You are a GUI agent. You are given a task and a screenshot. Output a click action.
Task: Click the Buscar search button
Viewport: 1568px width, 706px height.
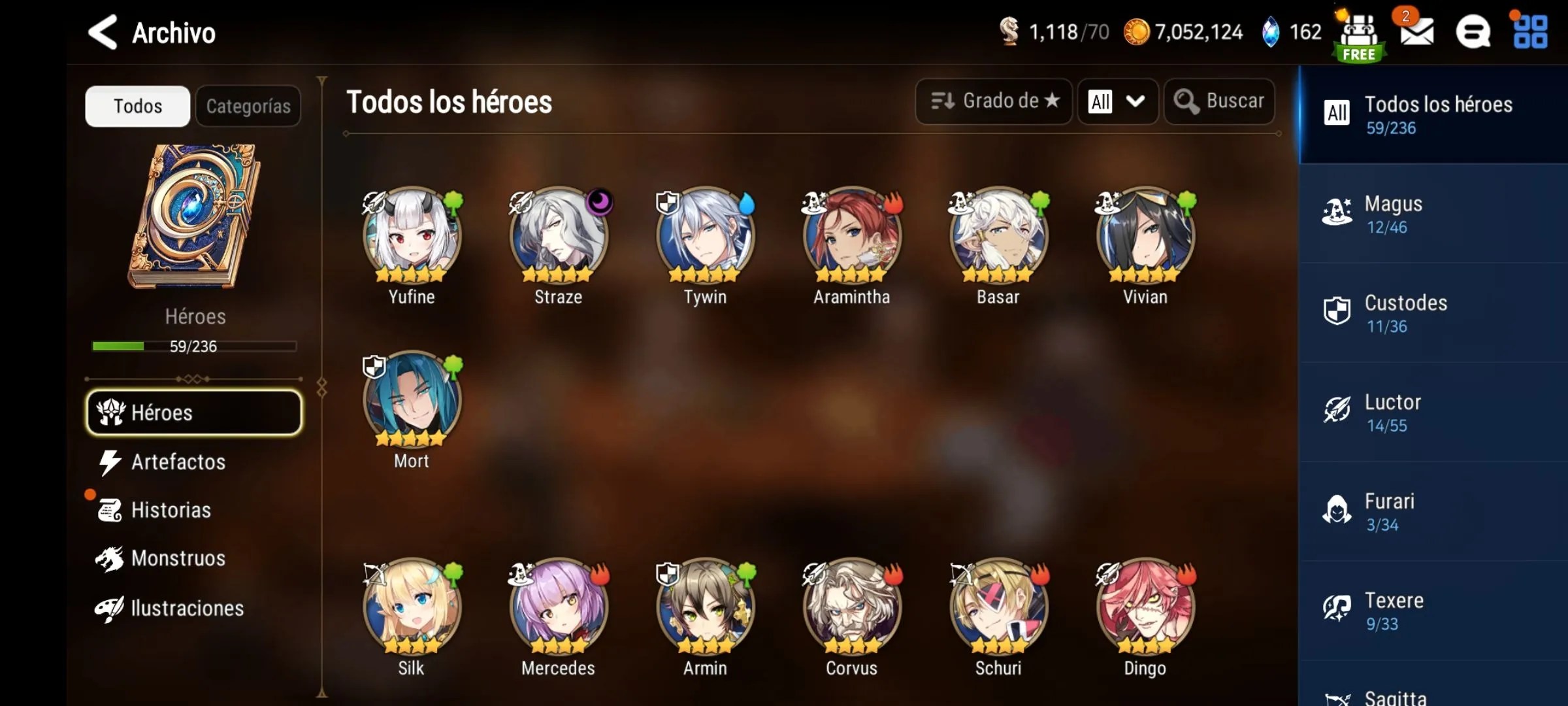point(1219,101)
